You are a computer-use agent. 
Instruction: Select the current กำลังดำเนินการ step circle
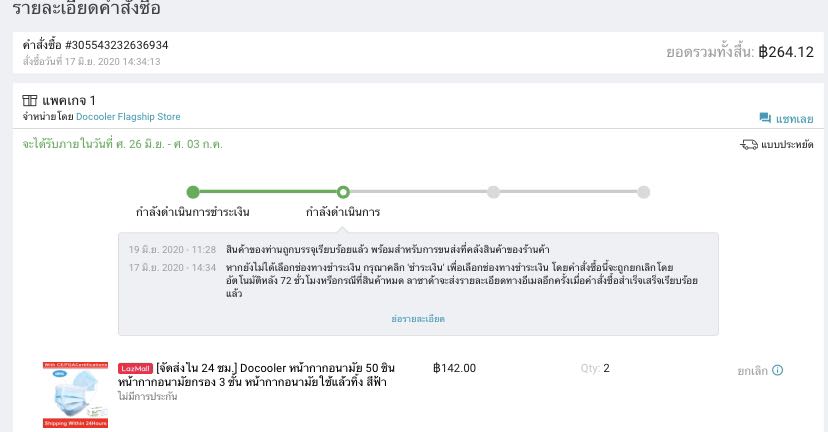[x=343, y=192]
